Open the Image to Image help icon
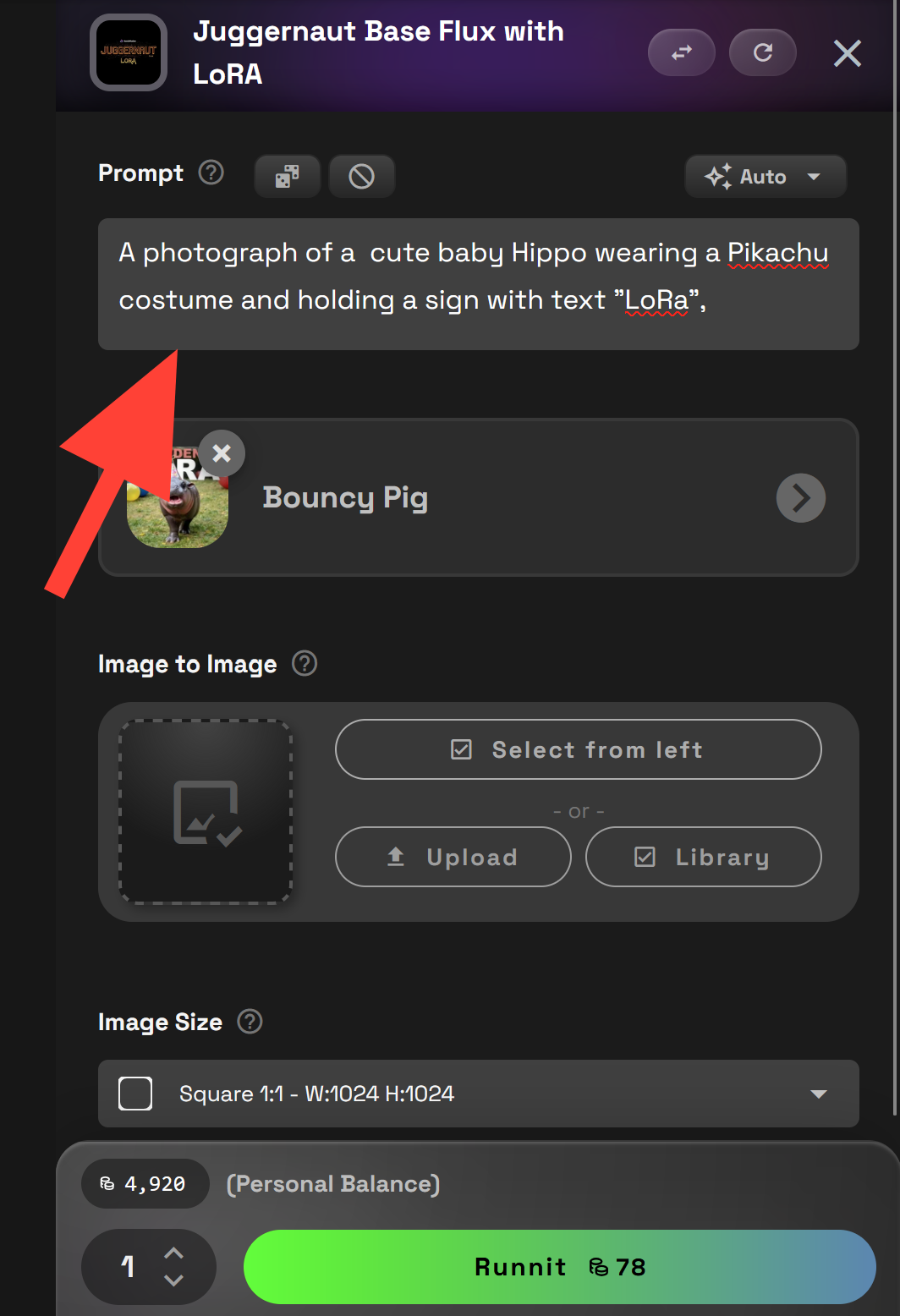 [x=305, y=663]
